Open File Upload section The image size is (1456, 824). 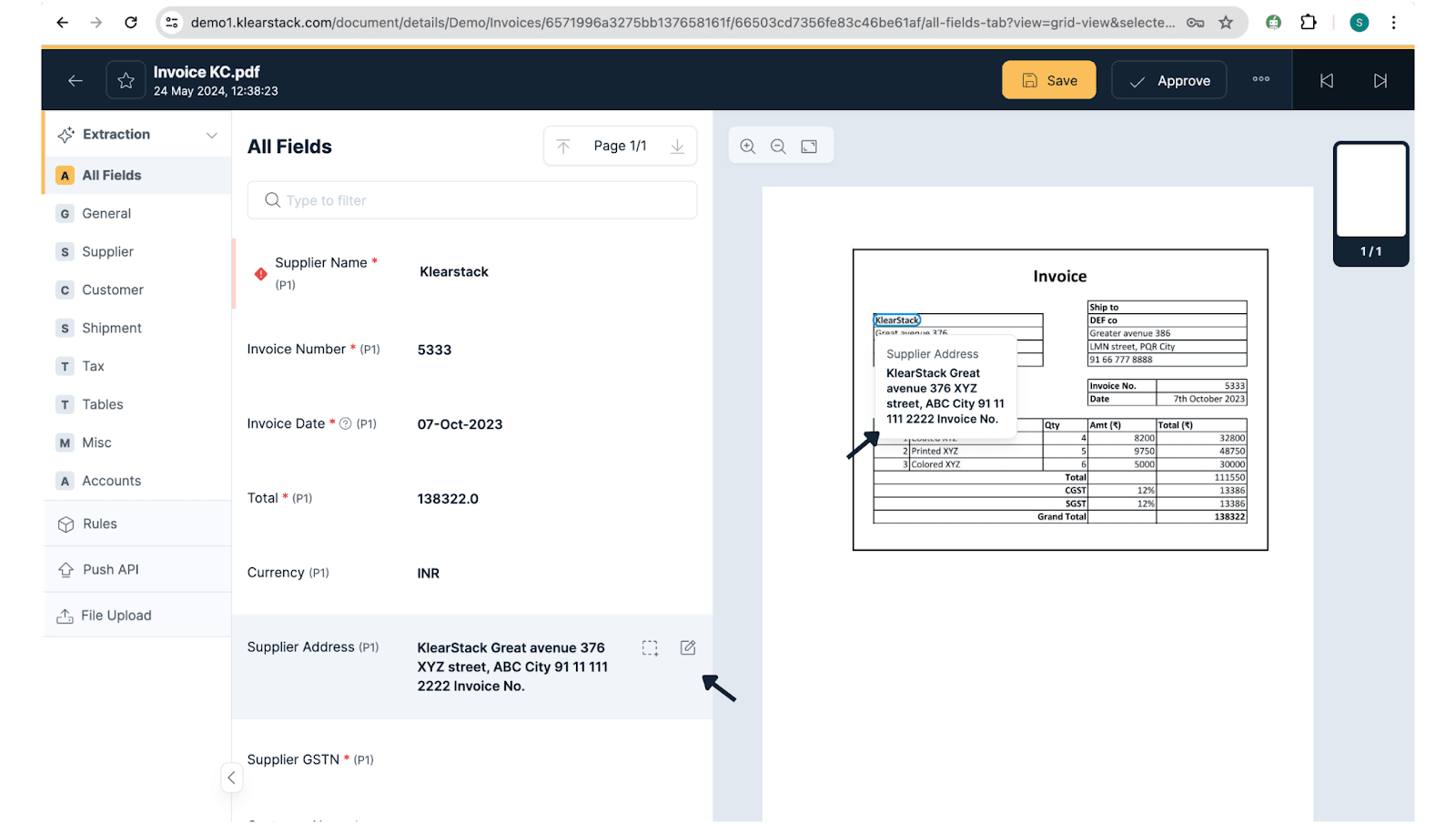(x=137, y=615)
